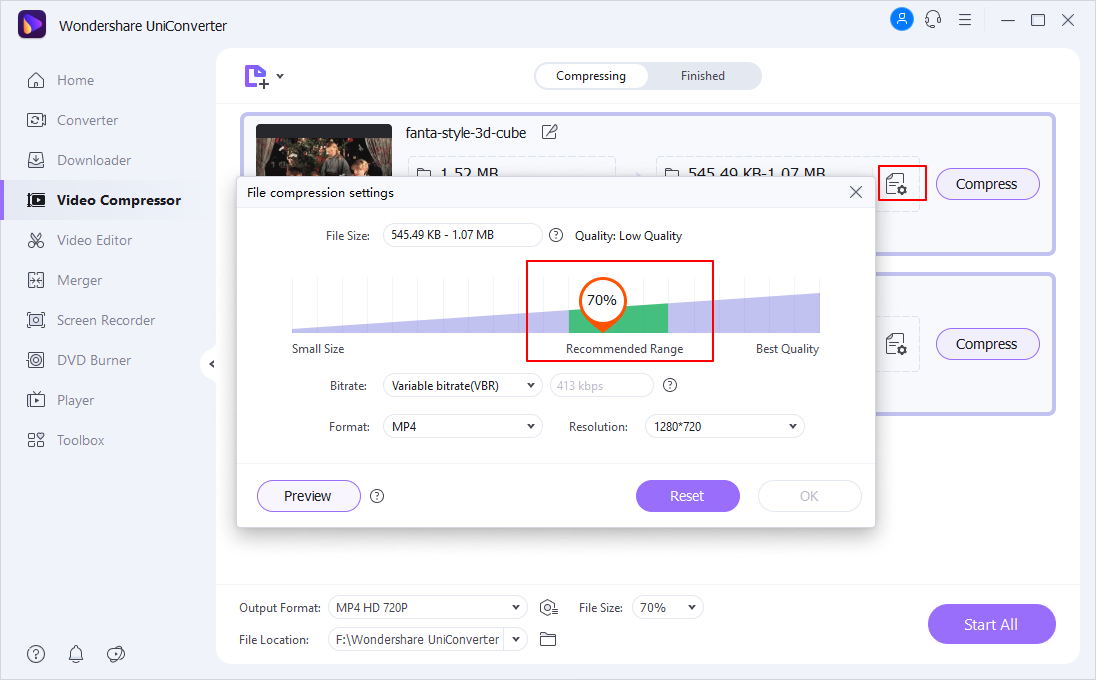Click the Player sidebar icon

(36, 400)
